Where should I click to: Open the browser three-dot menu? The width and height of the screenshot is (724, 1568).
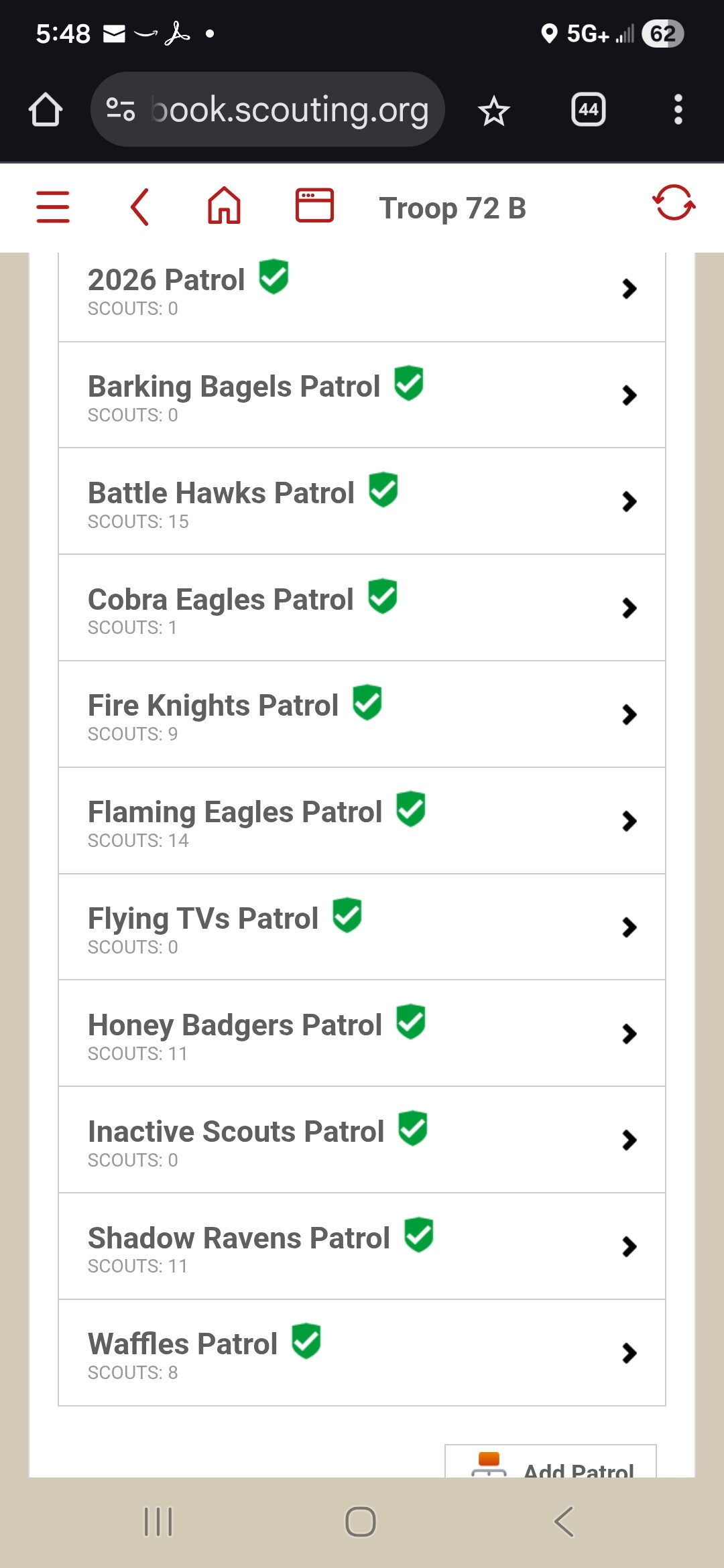tap(678, 109)
